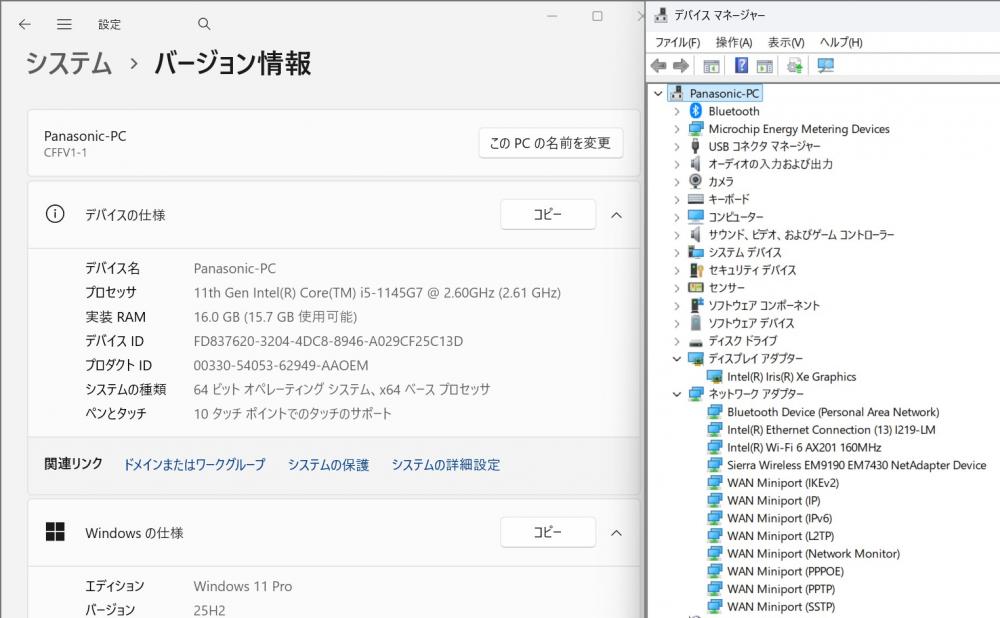1000x618 pixels.
Task: Expand the カメラ category
Action: [x=677, y=182]
